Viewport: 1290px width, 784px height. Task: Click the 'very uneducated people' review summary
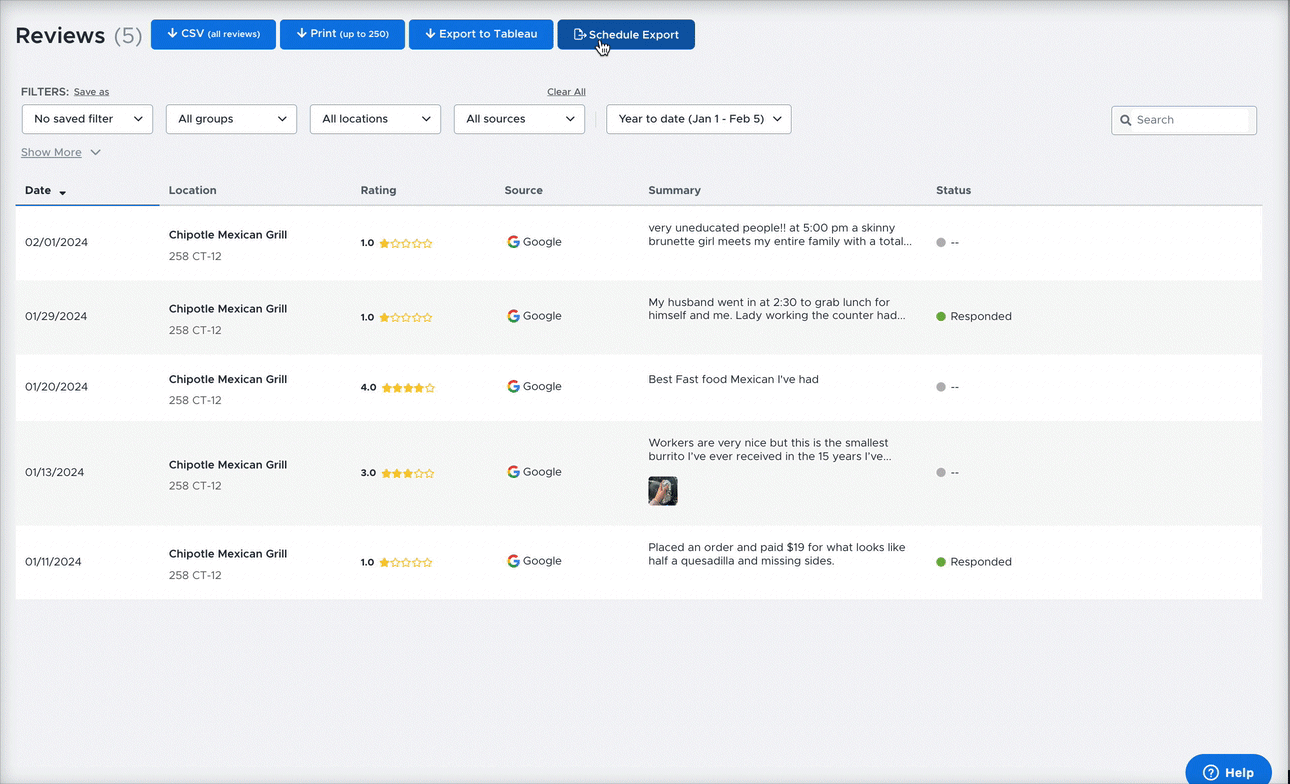(x=780, y=234)
